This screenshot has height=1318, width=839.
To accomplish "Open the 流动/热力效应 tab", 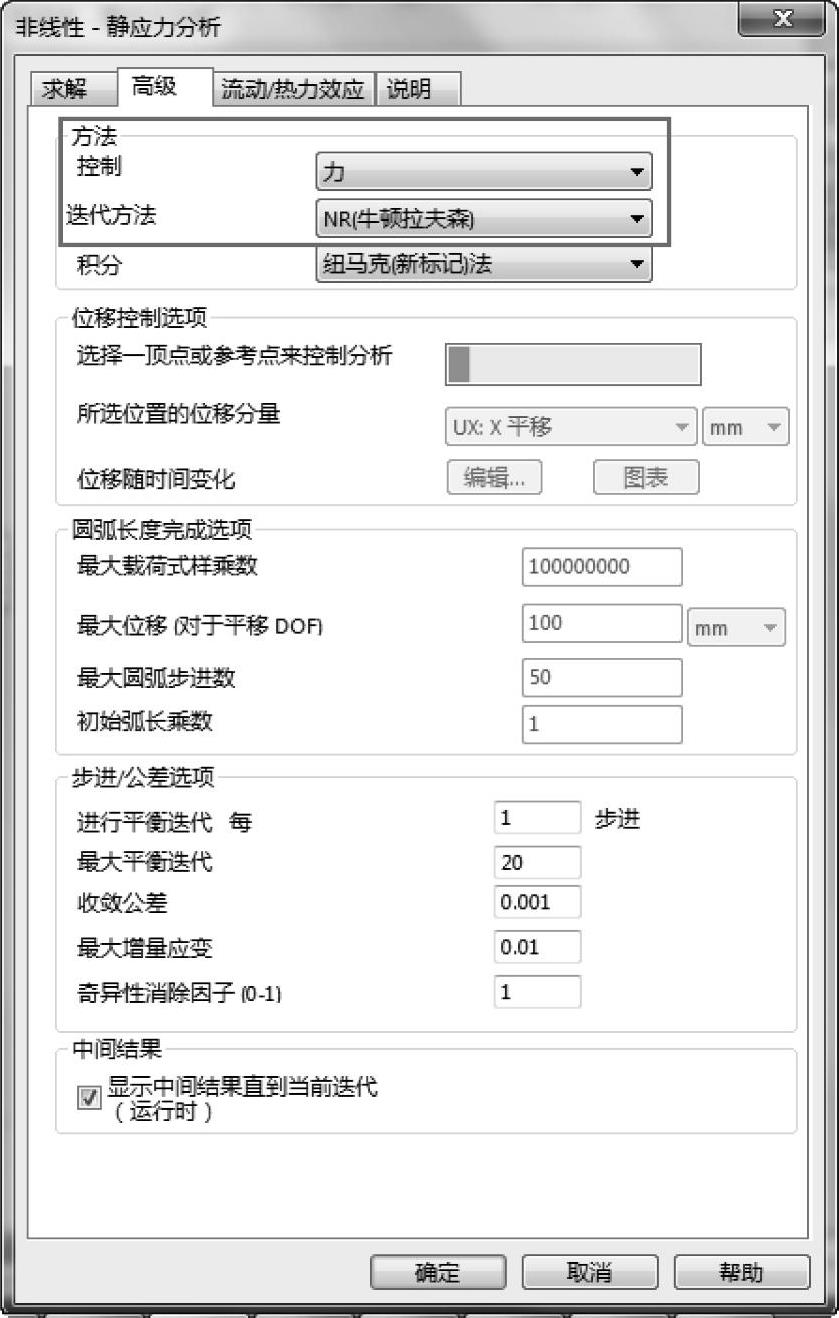I will coord(294,89).
